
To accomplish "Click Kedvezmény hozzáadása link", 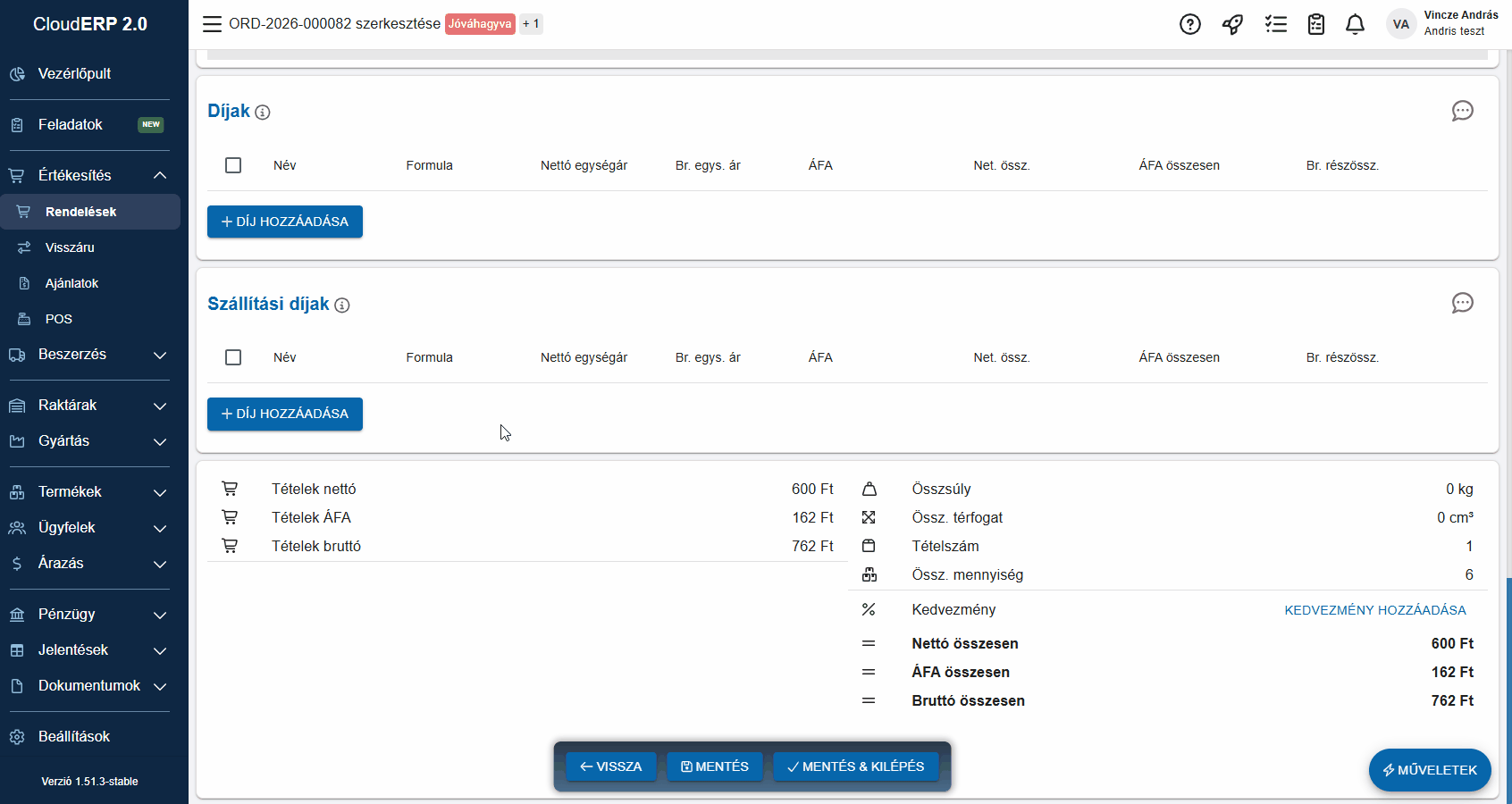I will (x=1374, y=610).
